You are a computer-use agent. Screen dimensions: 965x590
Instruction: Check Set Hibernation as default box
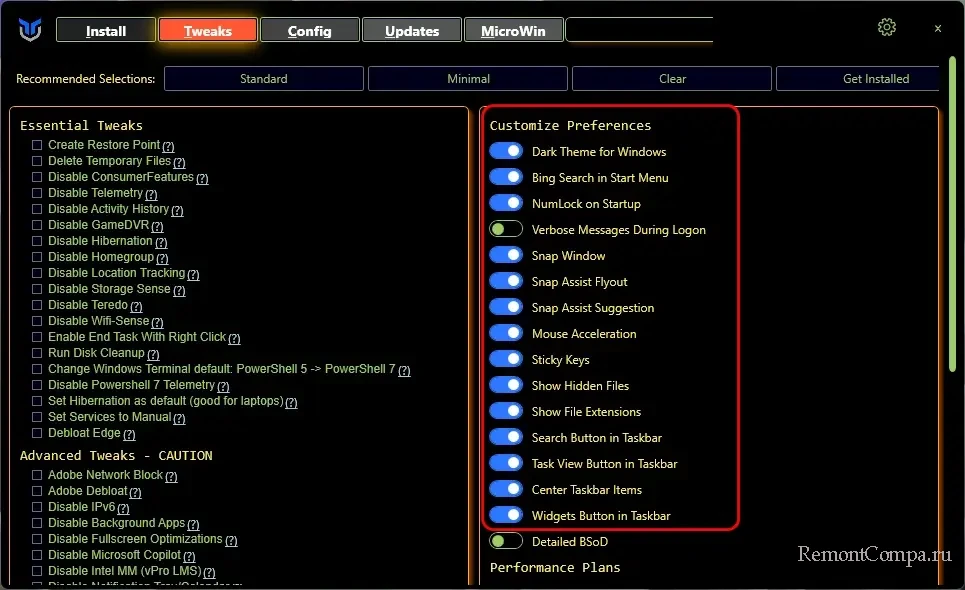click(37, 401)
